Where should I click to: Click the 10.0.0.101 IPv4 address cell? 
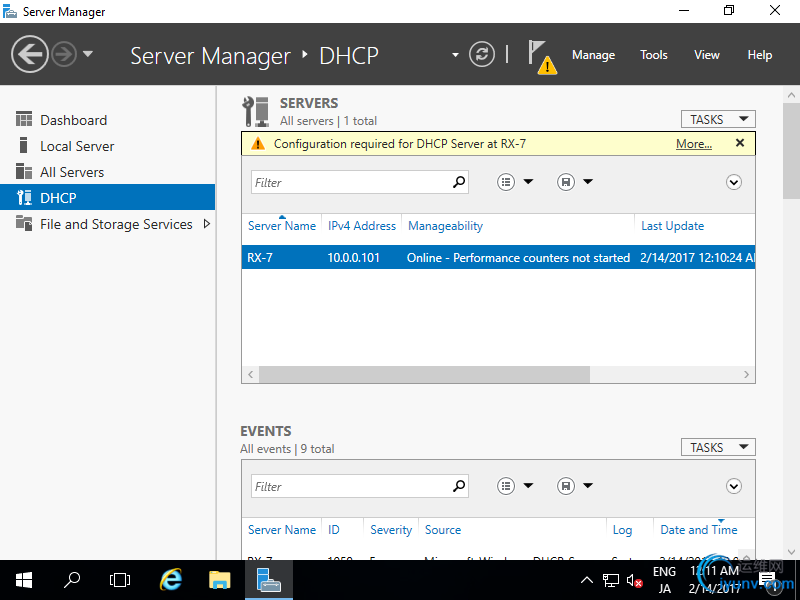coord(354,258)
